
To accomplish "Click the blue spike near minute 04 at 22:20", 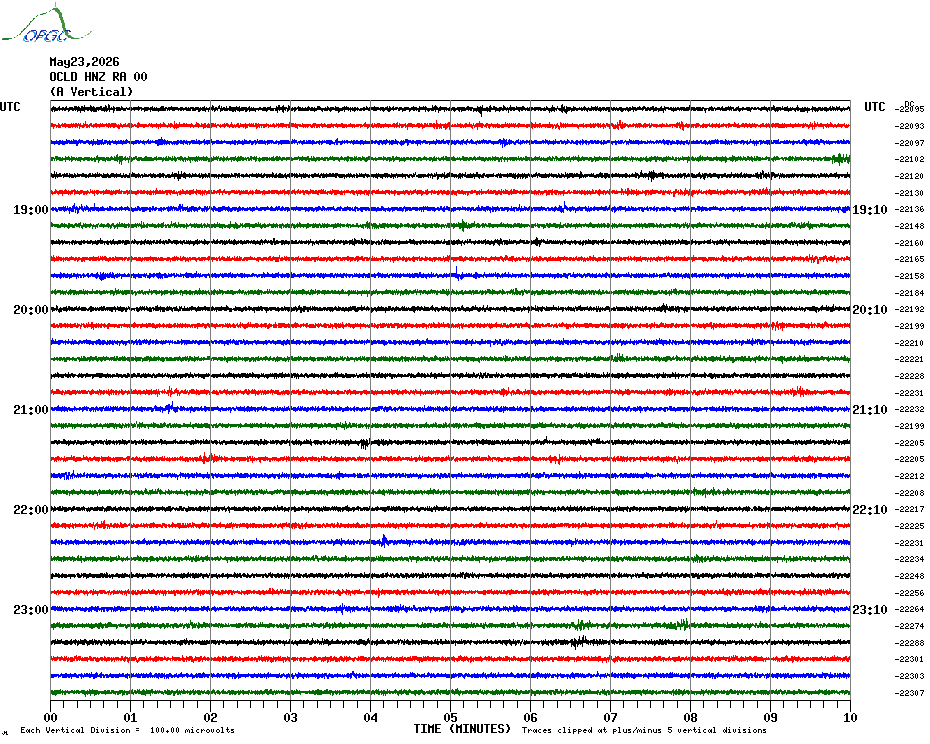I will click(x=384, y=540).
